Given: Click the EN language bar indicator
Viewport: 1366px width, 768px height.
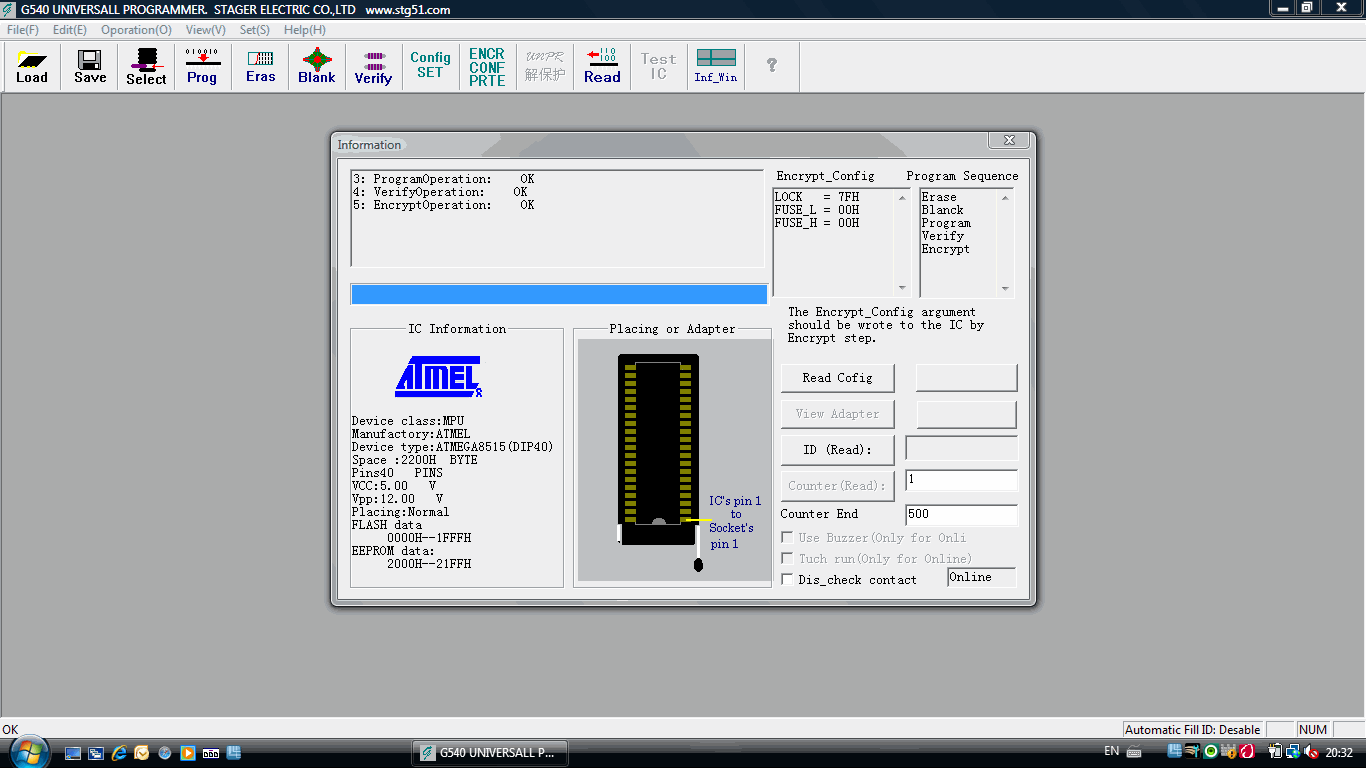Looking at the screenshot, I should click(1111, 751).
